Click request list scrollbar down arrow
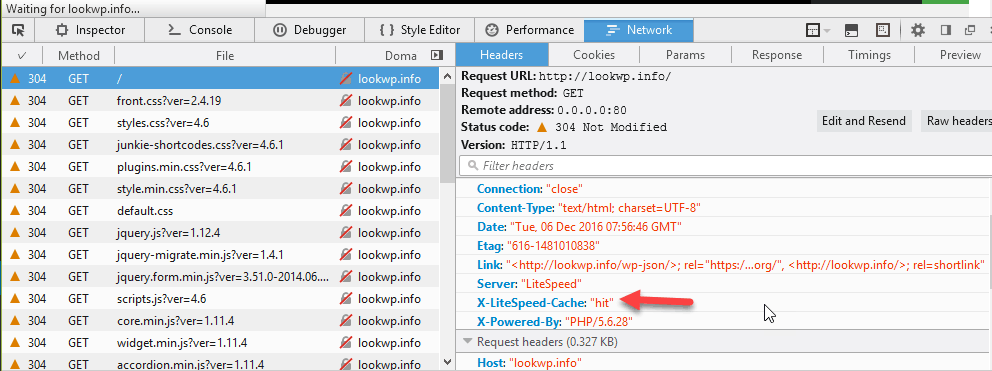992x371 pixels. [447, 363]
